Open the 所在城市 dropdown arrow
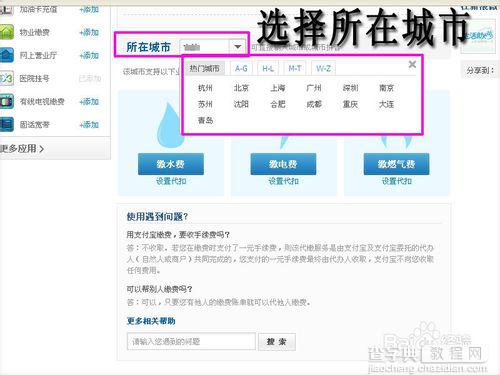 click(237, 47)
